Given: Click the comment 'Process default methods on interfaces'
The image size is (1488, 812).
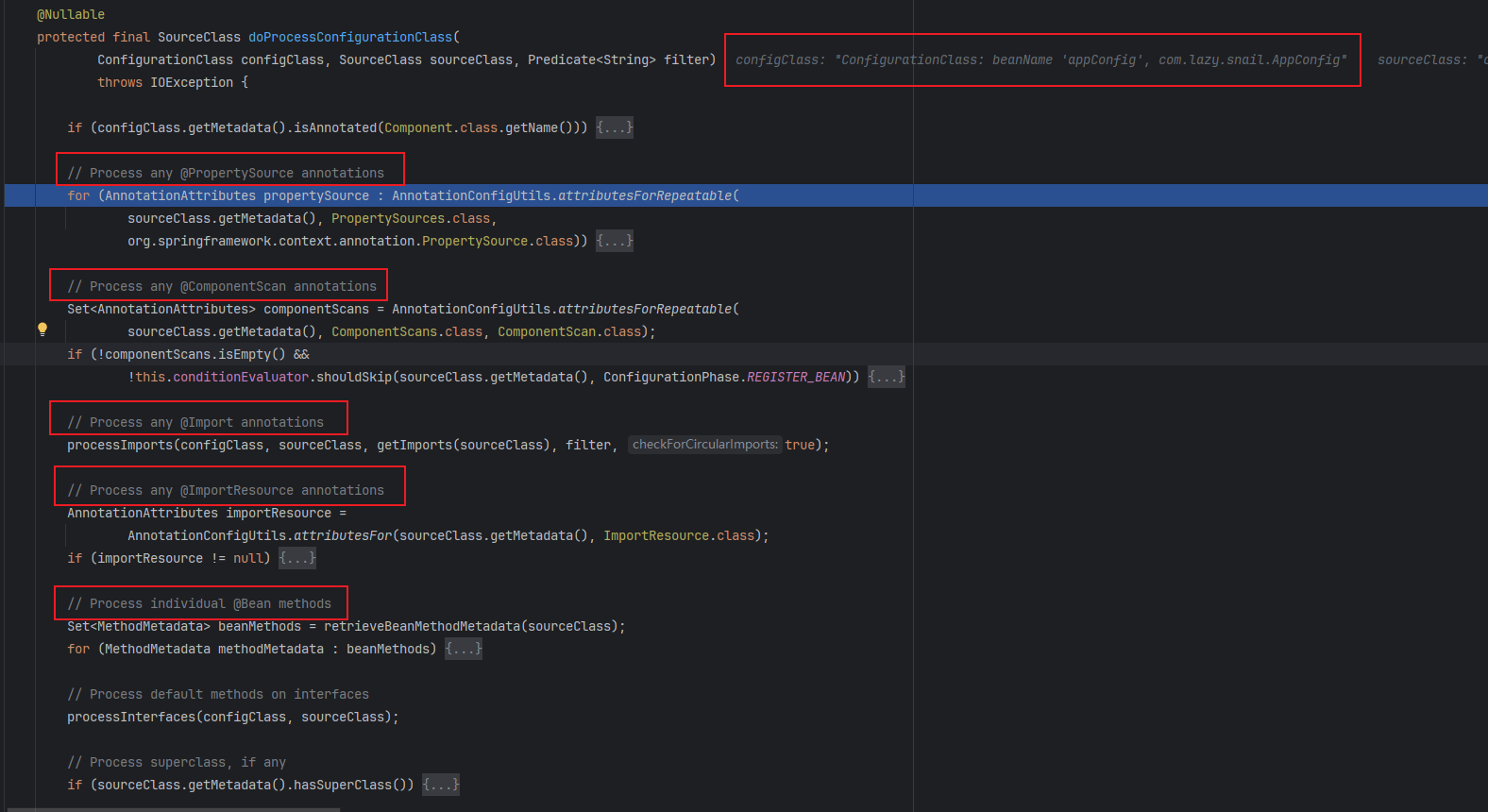Looking at the screenshot, I should [218, 694].
